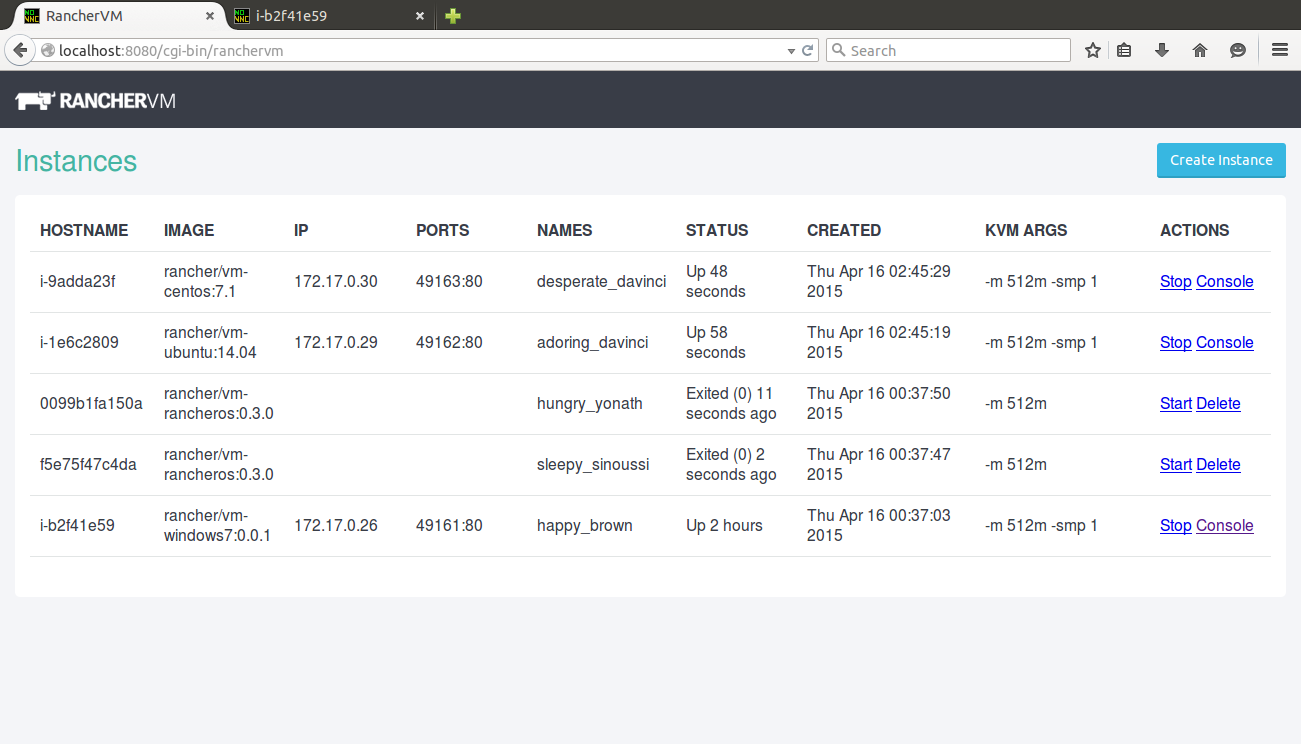The height and width of the screenshot is (744, 1301).
Task: Reload the page with the refresh icon
Action: pyautogui.click(x=808, y=50)
